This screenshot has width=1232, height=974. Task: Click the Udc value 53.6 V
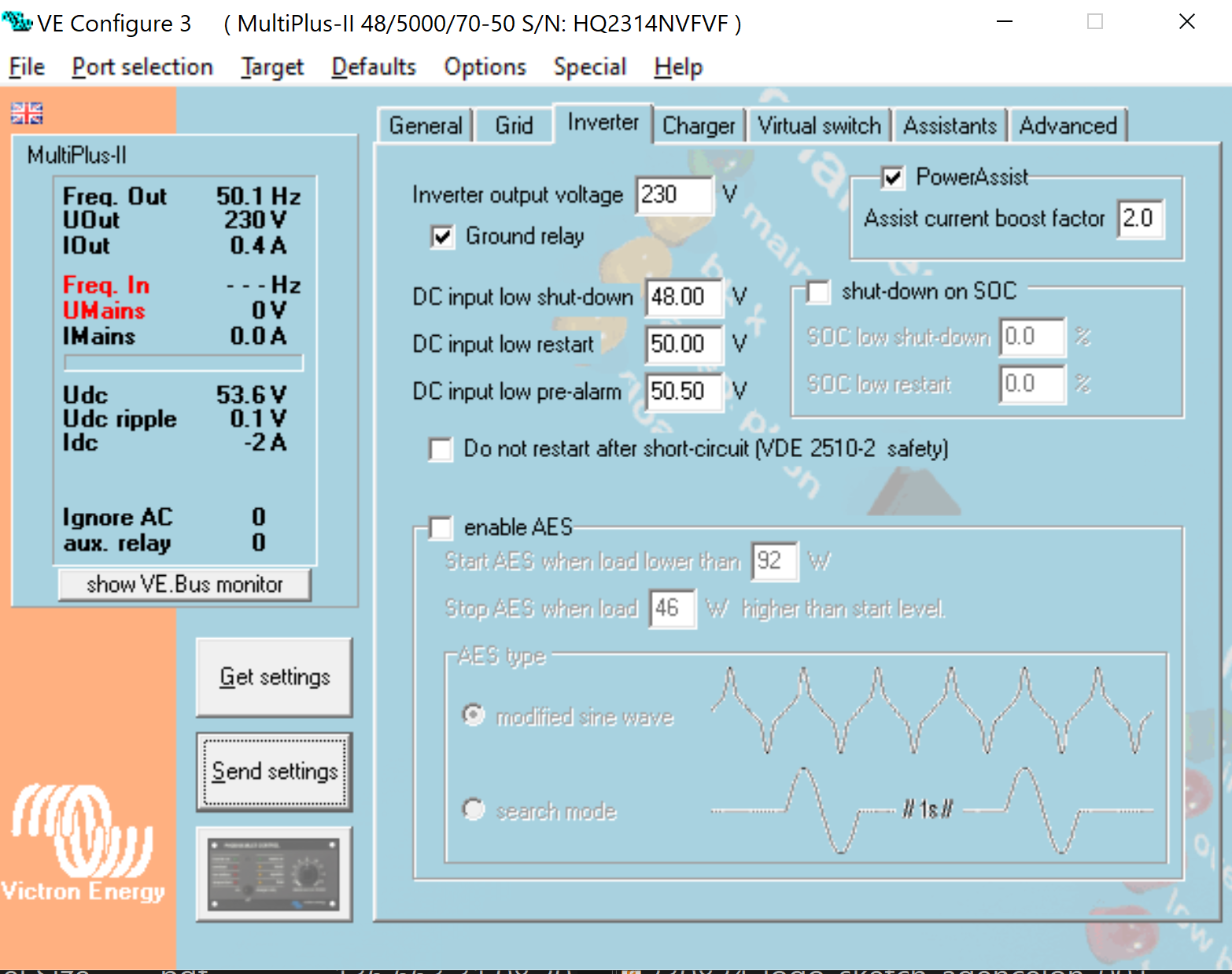click(252, 395)
